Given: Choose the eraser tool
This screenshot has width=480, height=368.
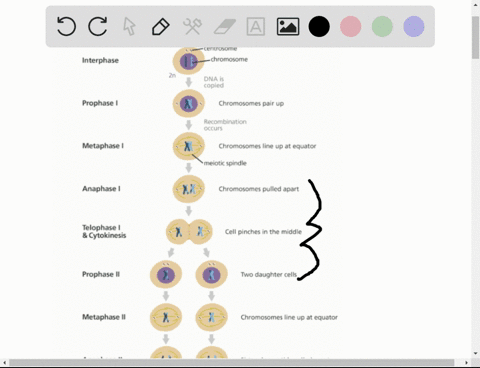Looking at the screenshot, I should coord(224,27).
